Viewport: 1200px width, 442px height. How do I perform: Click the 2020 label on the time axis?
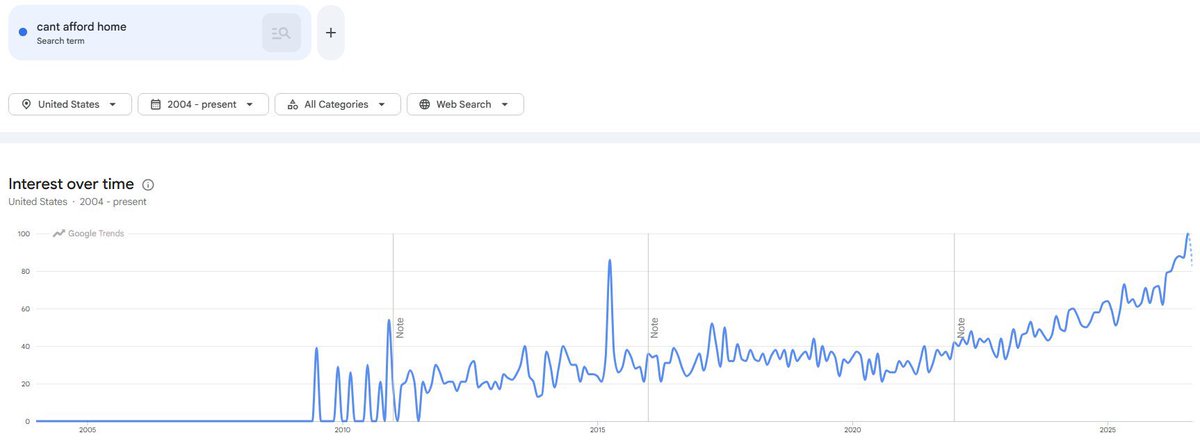(852, 431)
